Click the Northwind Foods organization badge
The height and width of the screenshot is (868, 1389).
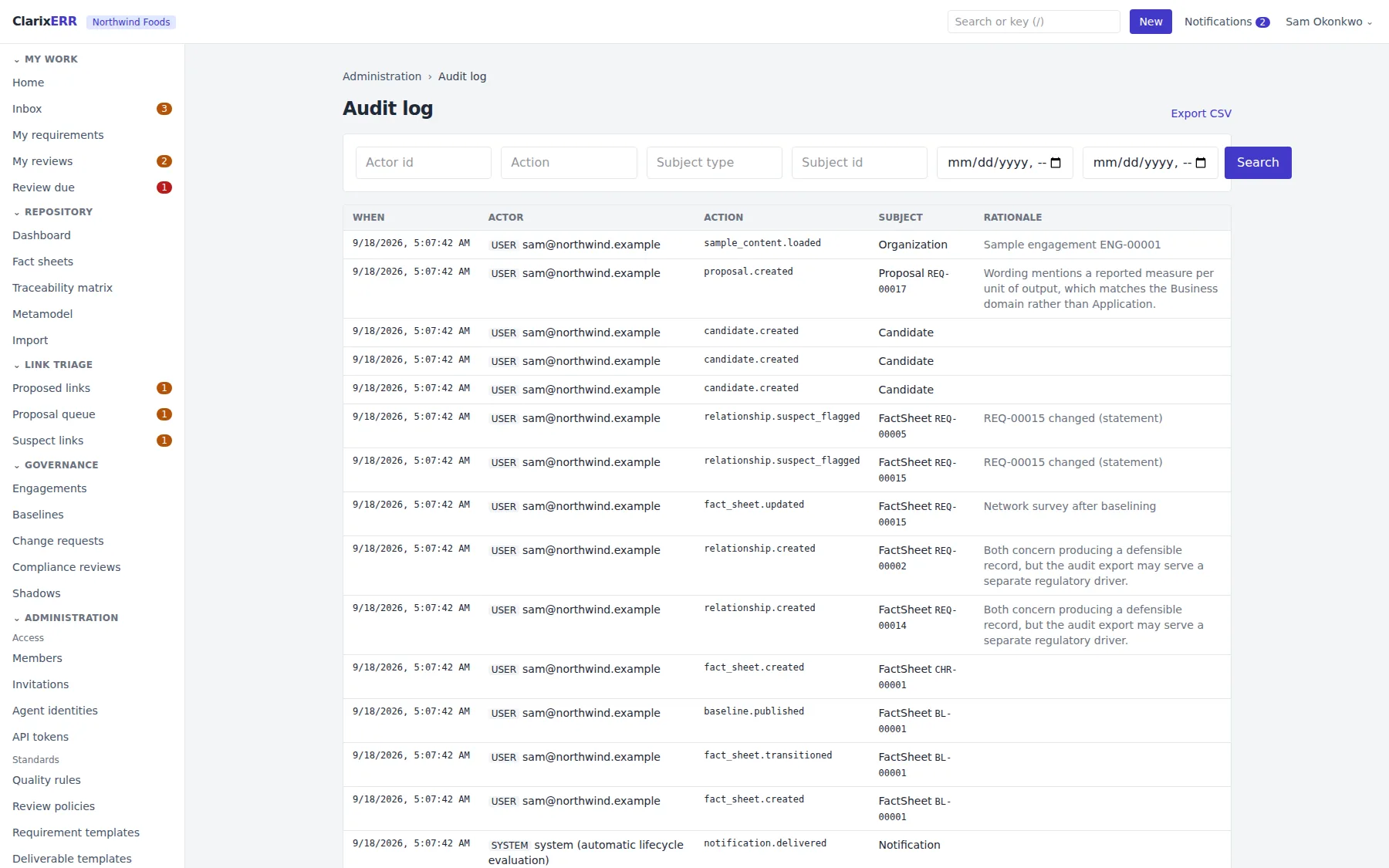pos(131,22)
